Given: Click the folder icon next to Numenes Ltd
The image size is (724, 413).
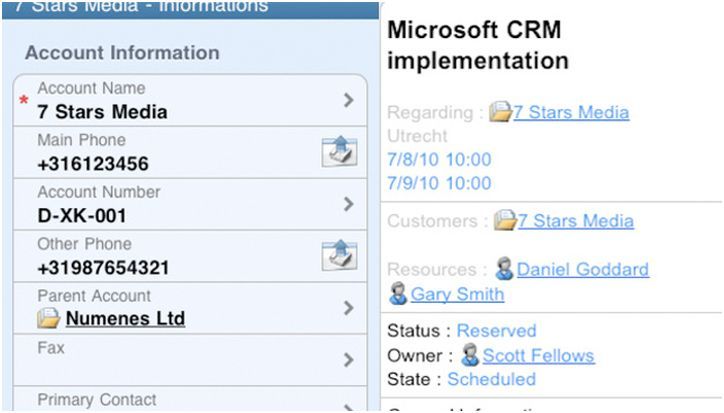Looking at the screenshot, I should [x=49, y=320].
